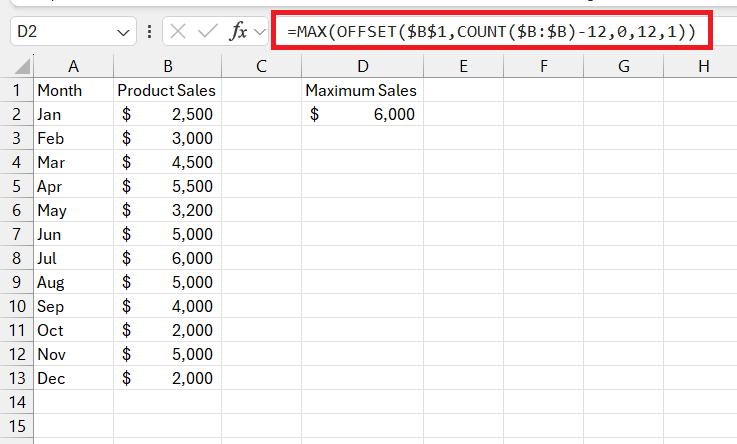Click the Aug cell
Viewport: 737px width, 444px height.
click(73, 282)
